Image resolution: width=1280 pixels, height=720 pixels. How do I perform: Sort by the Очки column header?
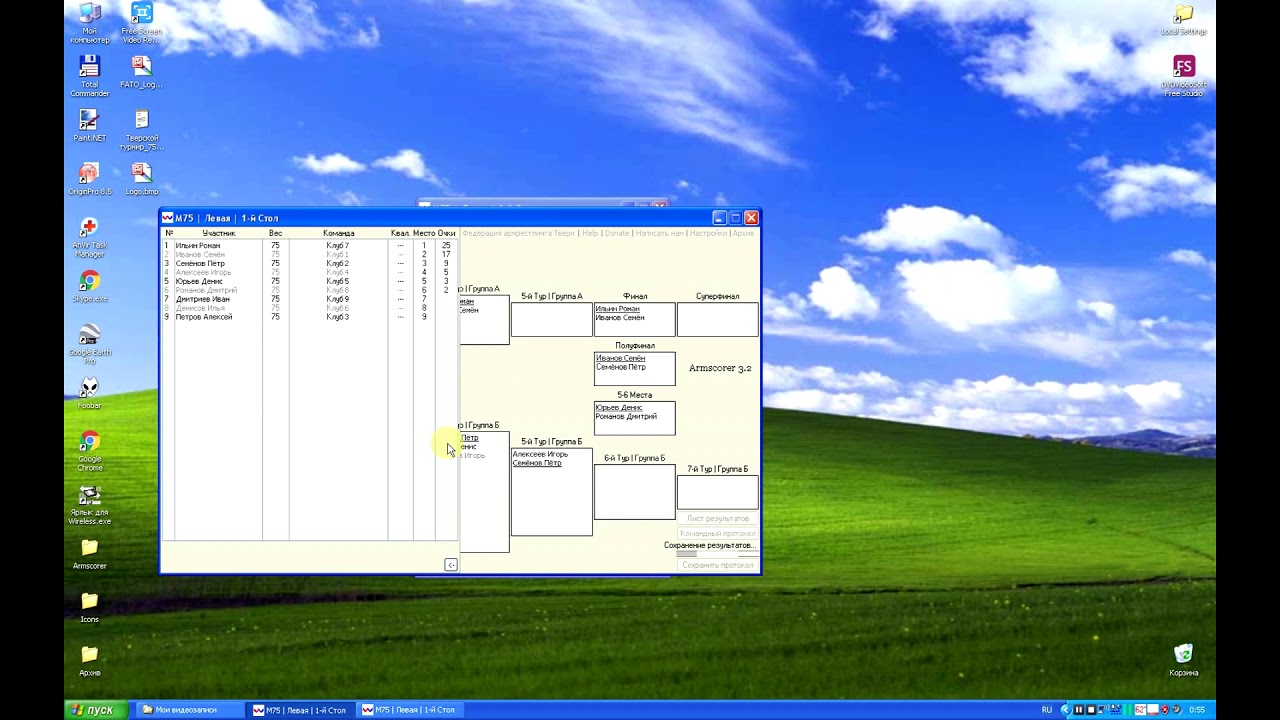446,233
